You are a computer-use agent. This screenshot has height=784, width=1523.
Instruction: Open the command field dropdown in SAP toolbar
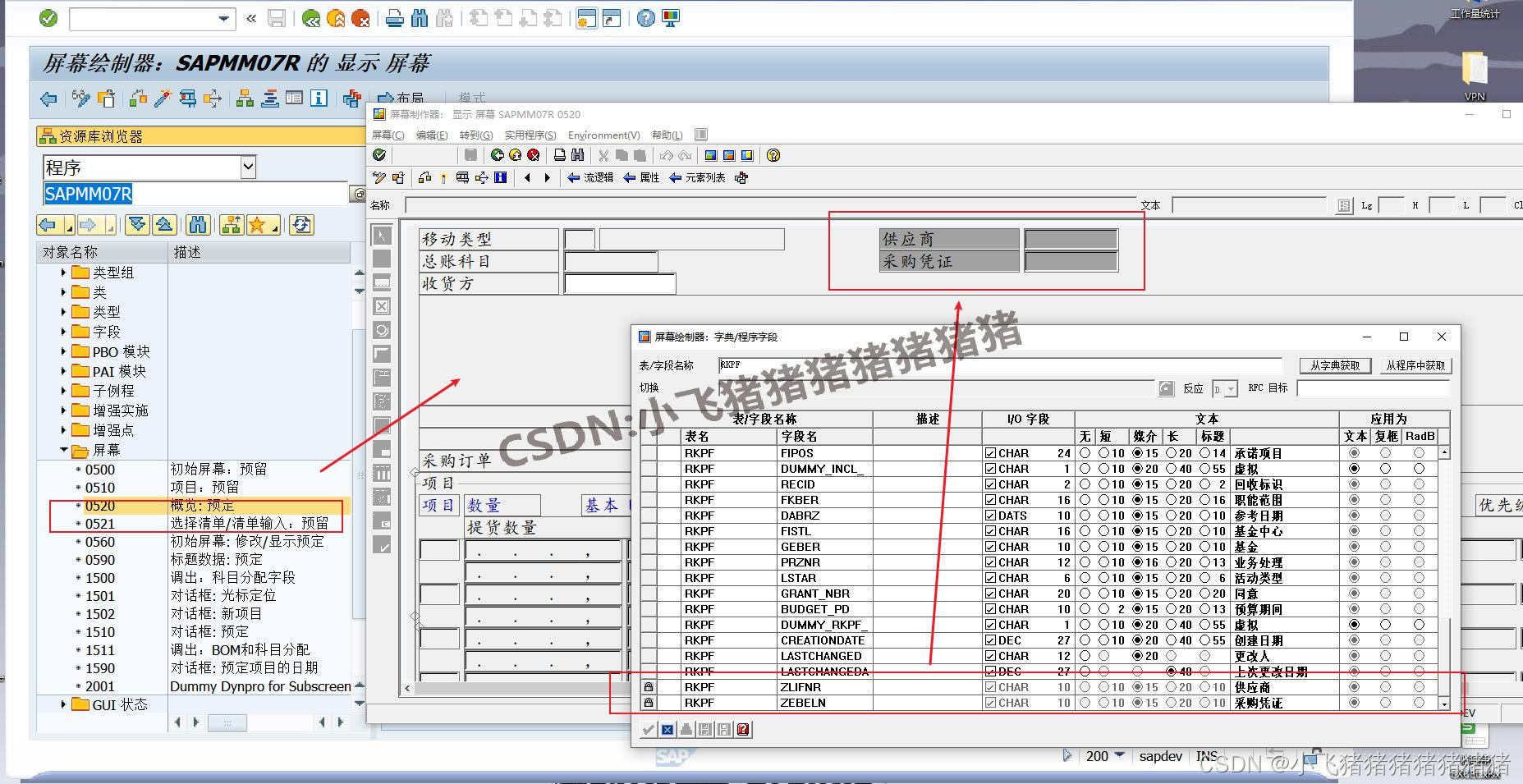pyautogui.click(x=223, y=18)
